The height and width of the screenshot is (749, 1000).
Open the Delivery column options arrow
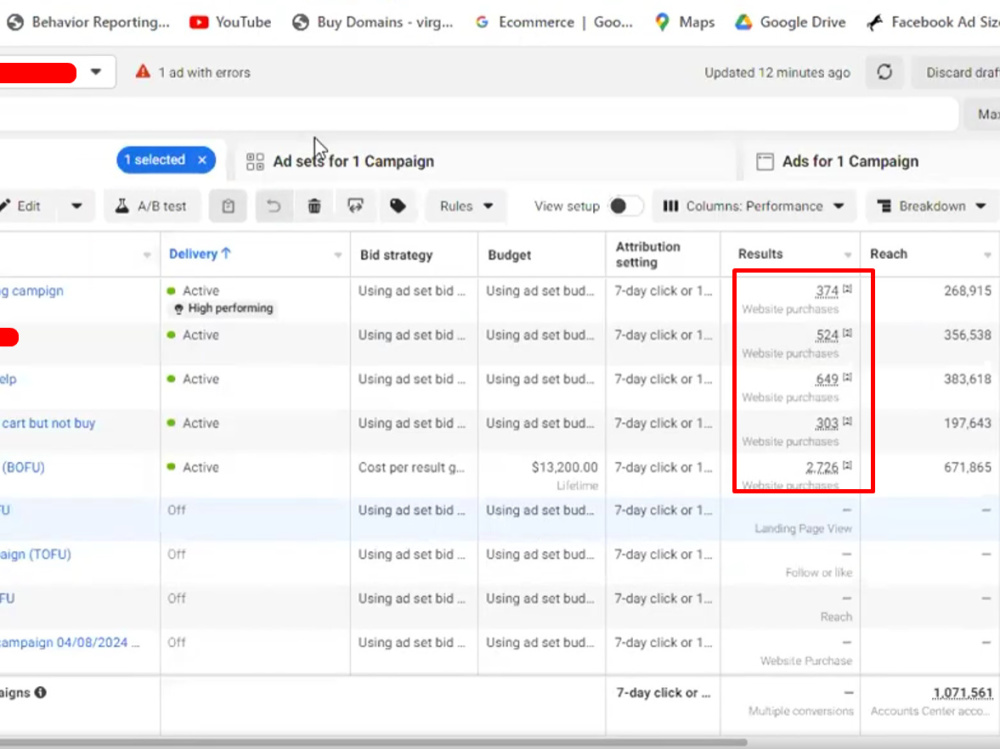pos(338,255)
